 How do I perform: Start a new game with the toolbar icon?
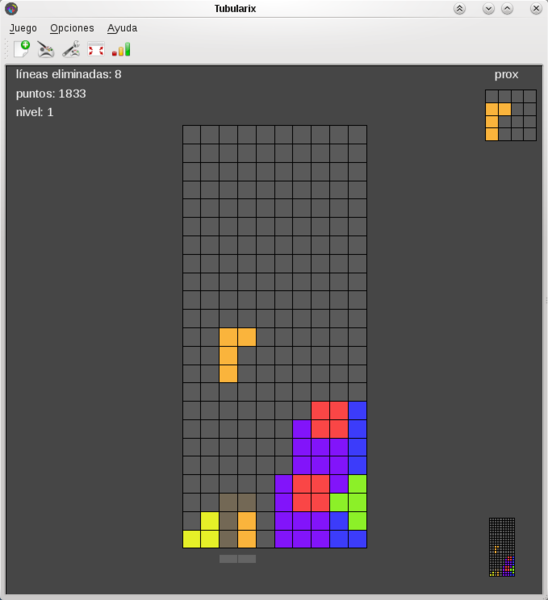pos(22,49)
